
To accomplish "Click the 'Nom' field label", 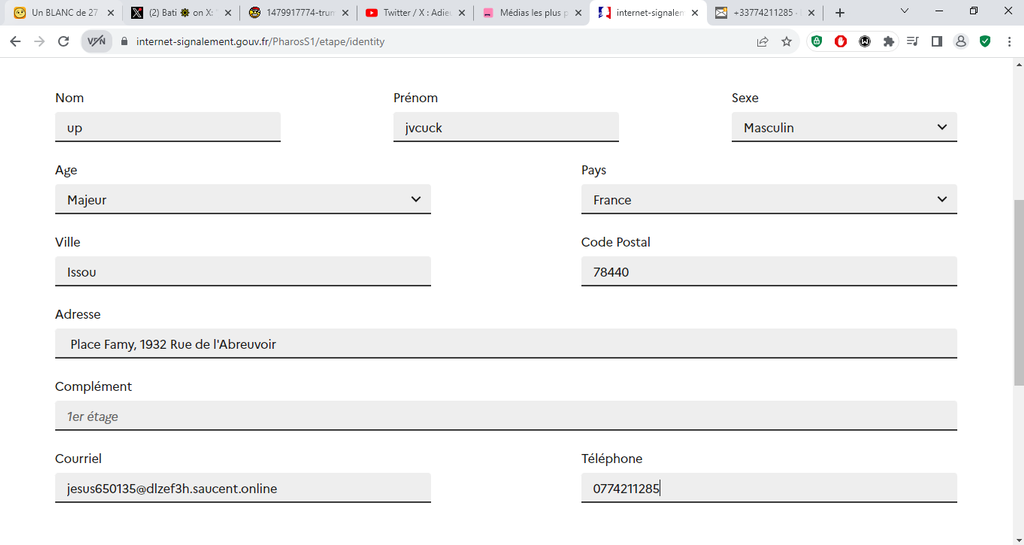I will 69,98.
